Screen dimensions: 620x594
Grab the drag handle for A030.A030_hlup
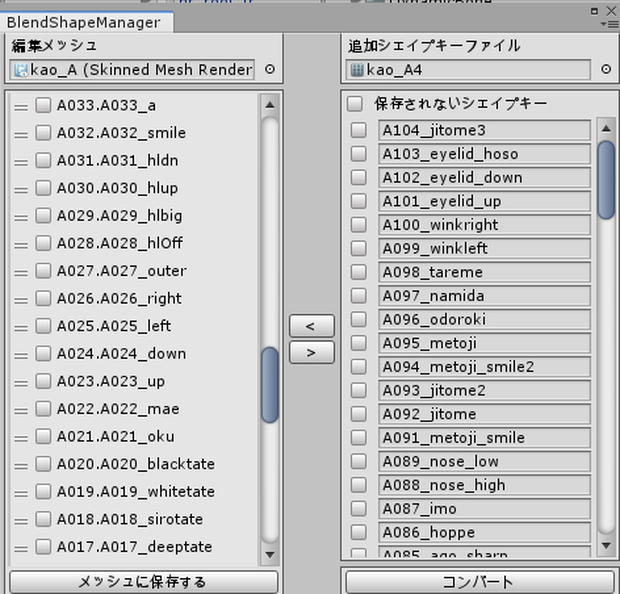tap(21, 190)
